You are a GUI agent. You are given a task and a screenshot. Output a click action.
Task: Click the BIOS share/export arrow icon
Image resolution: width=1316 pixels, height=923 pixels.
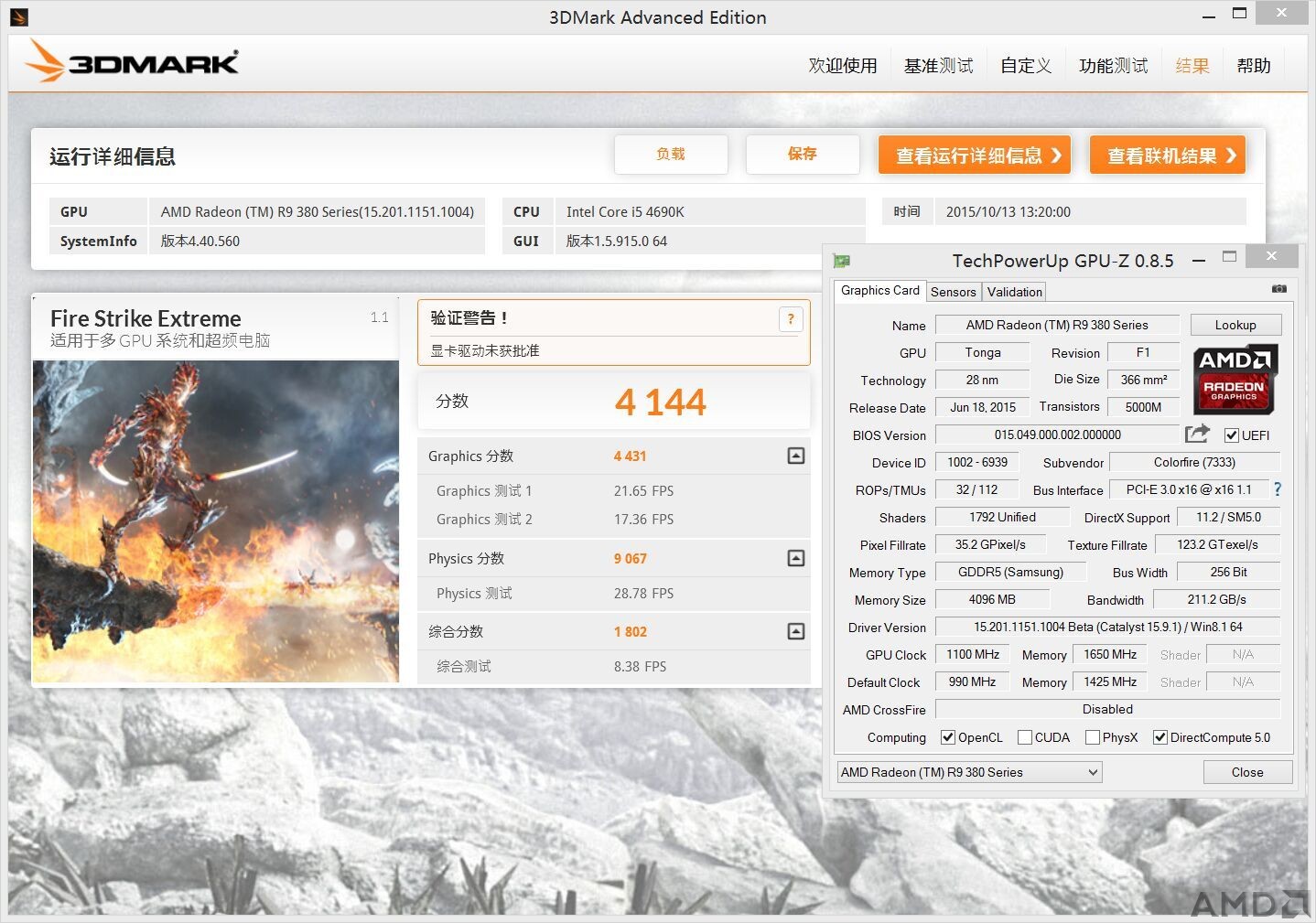pos(1197,434)
